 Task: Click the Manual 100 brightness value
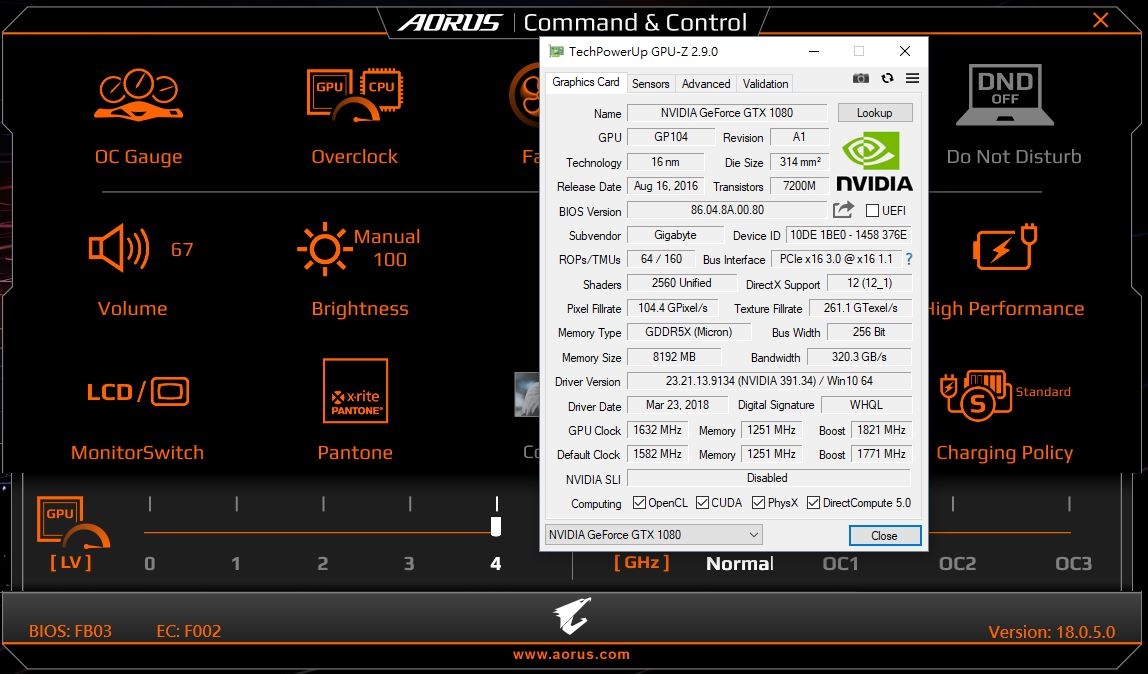point(387,248)
